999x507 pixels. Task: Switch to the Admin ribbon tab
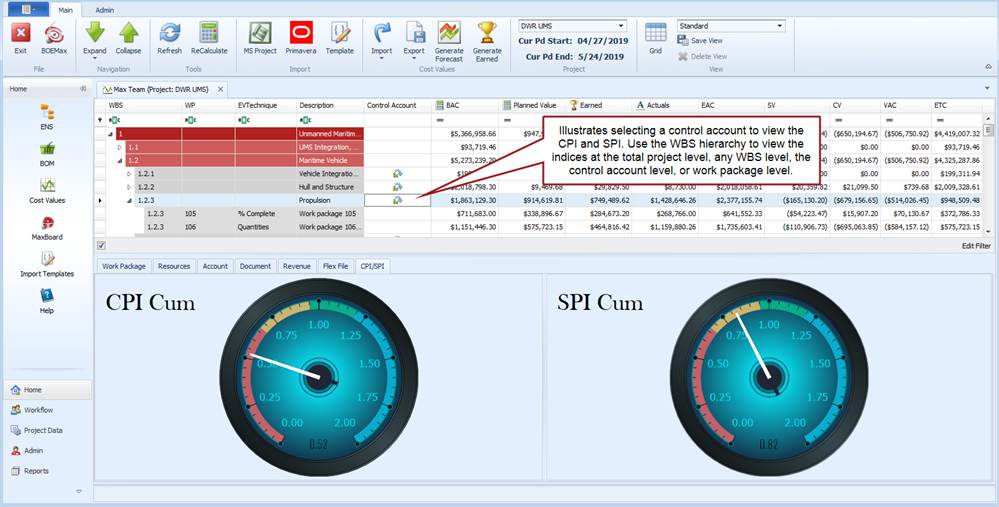104,10
